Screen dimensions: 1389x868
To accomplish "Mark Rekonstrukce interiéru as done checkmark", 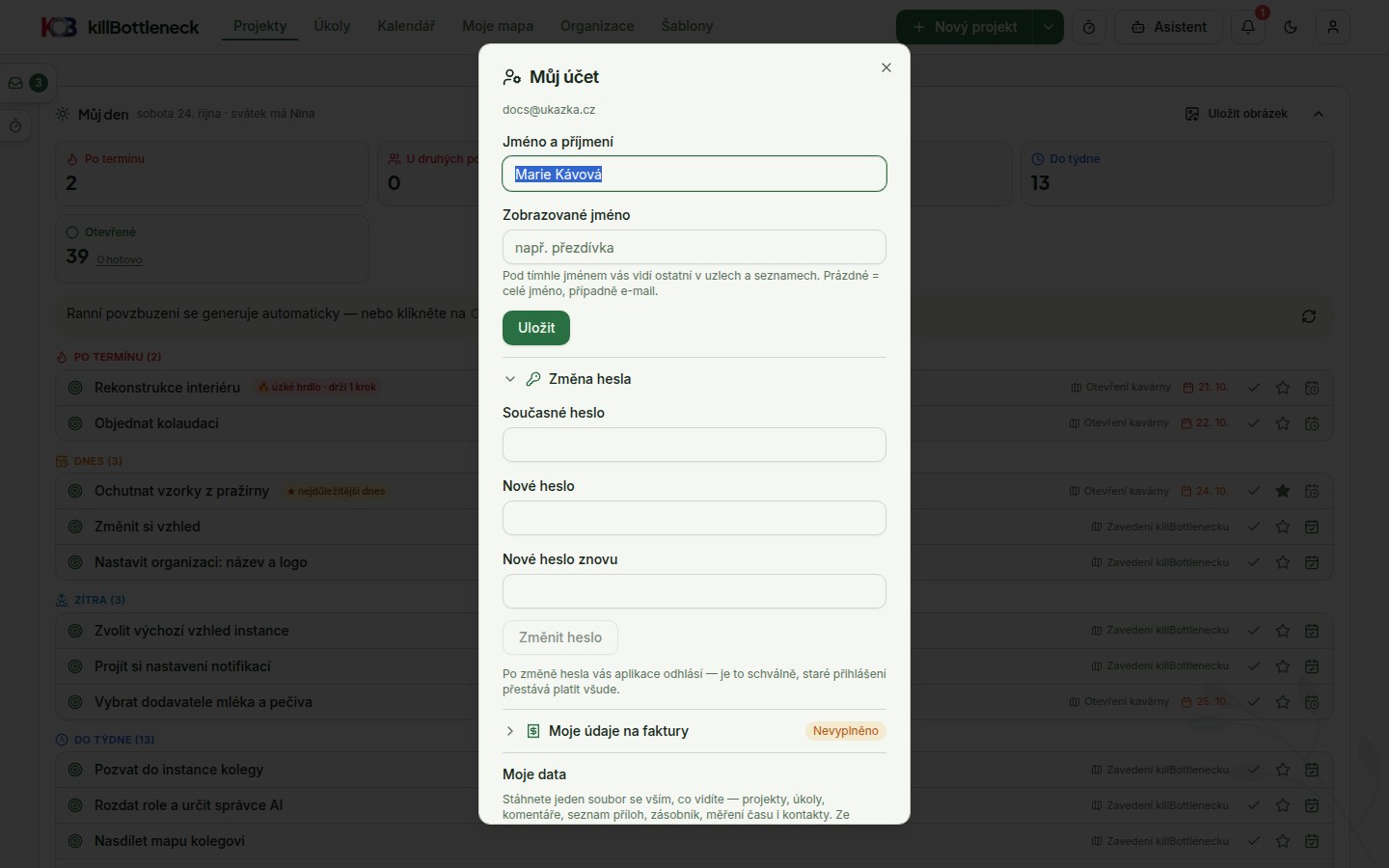I will click(x=1254, y=388).
